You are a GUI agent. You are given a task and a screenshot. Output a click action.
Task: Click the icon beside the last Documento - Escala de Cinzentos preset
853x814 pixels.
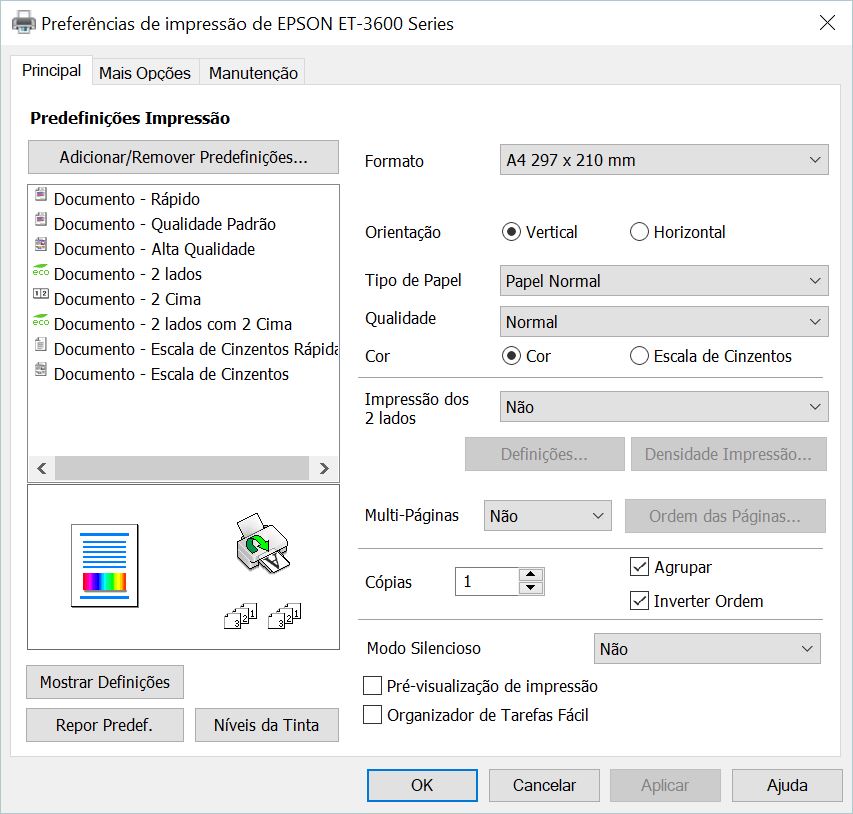(41, 369)
